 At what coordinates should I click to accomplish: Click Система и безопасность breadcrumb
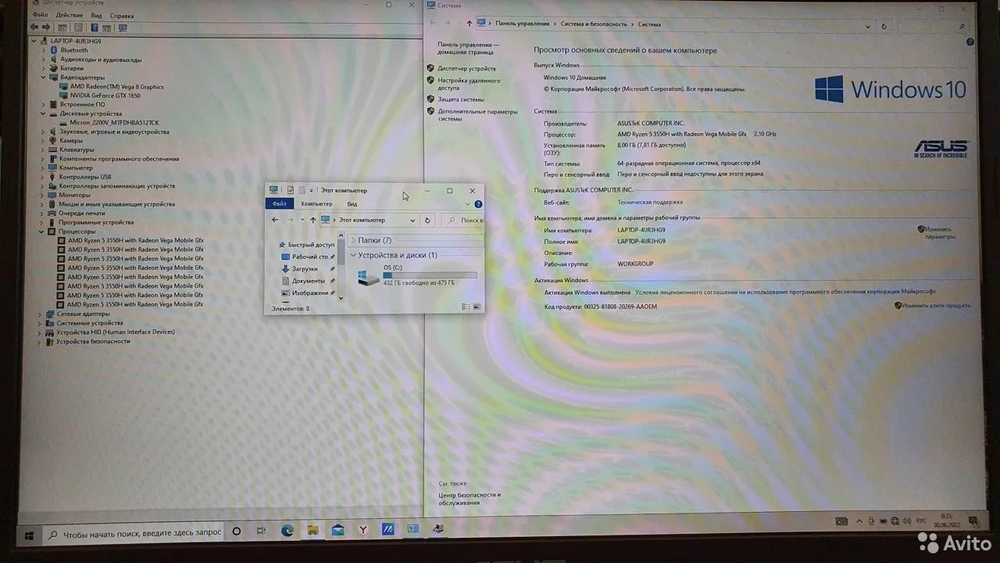coord(593,24)
